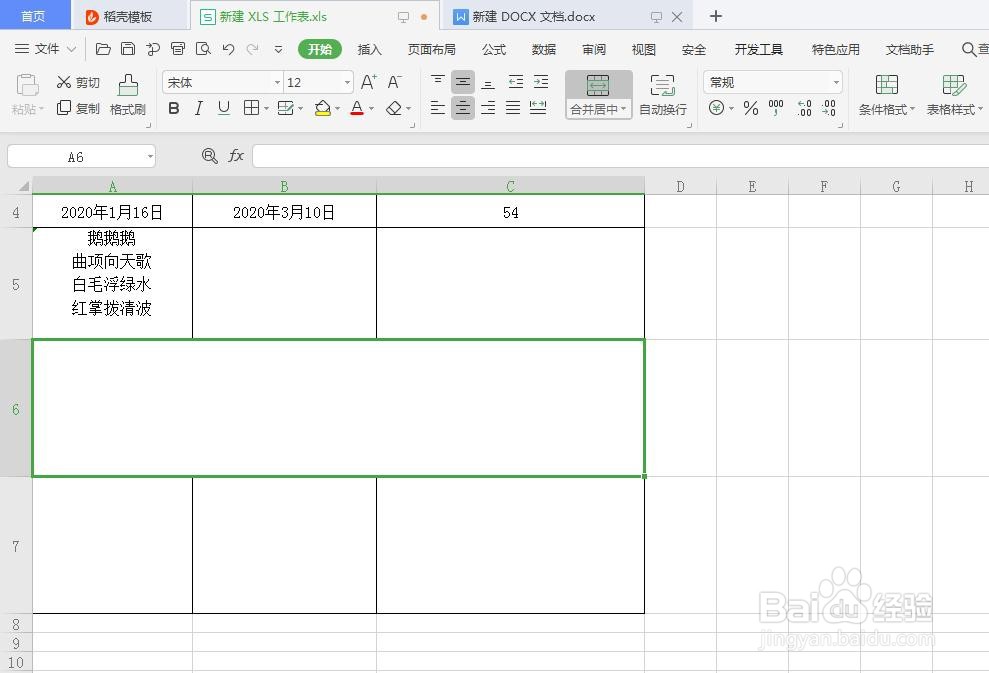Click the Zoom lookup icon beside fx
This screenshot has height=673, width=989.
point(209,156)
